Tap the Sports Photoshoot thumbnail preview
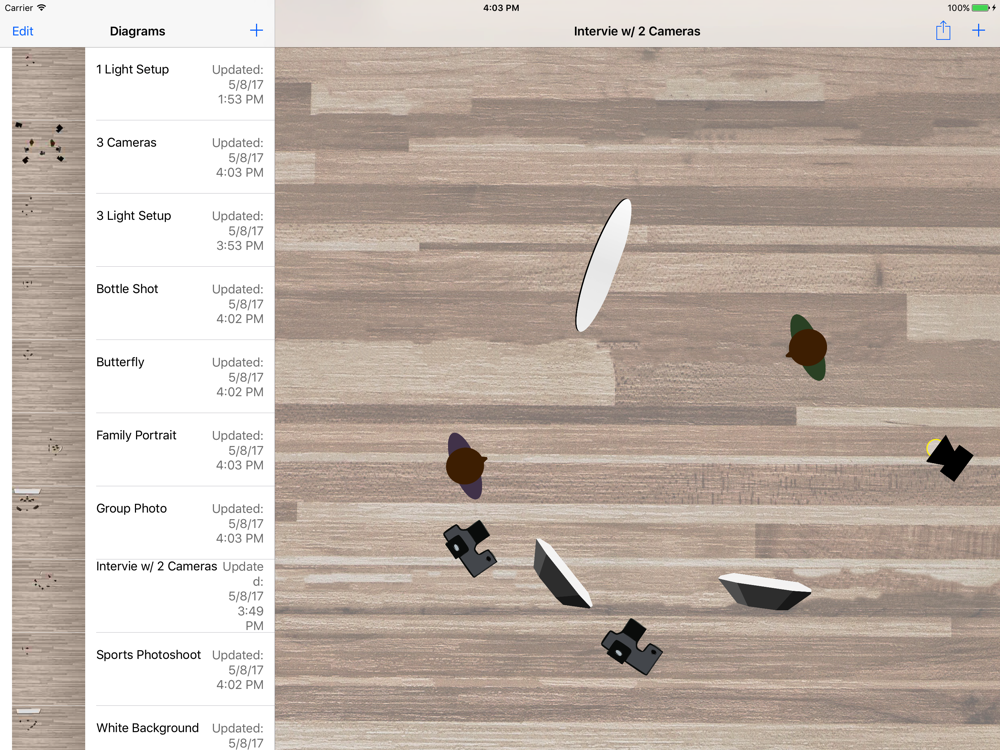 pos(48,669)
